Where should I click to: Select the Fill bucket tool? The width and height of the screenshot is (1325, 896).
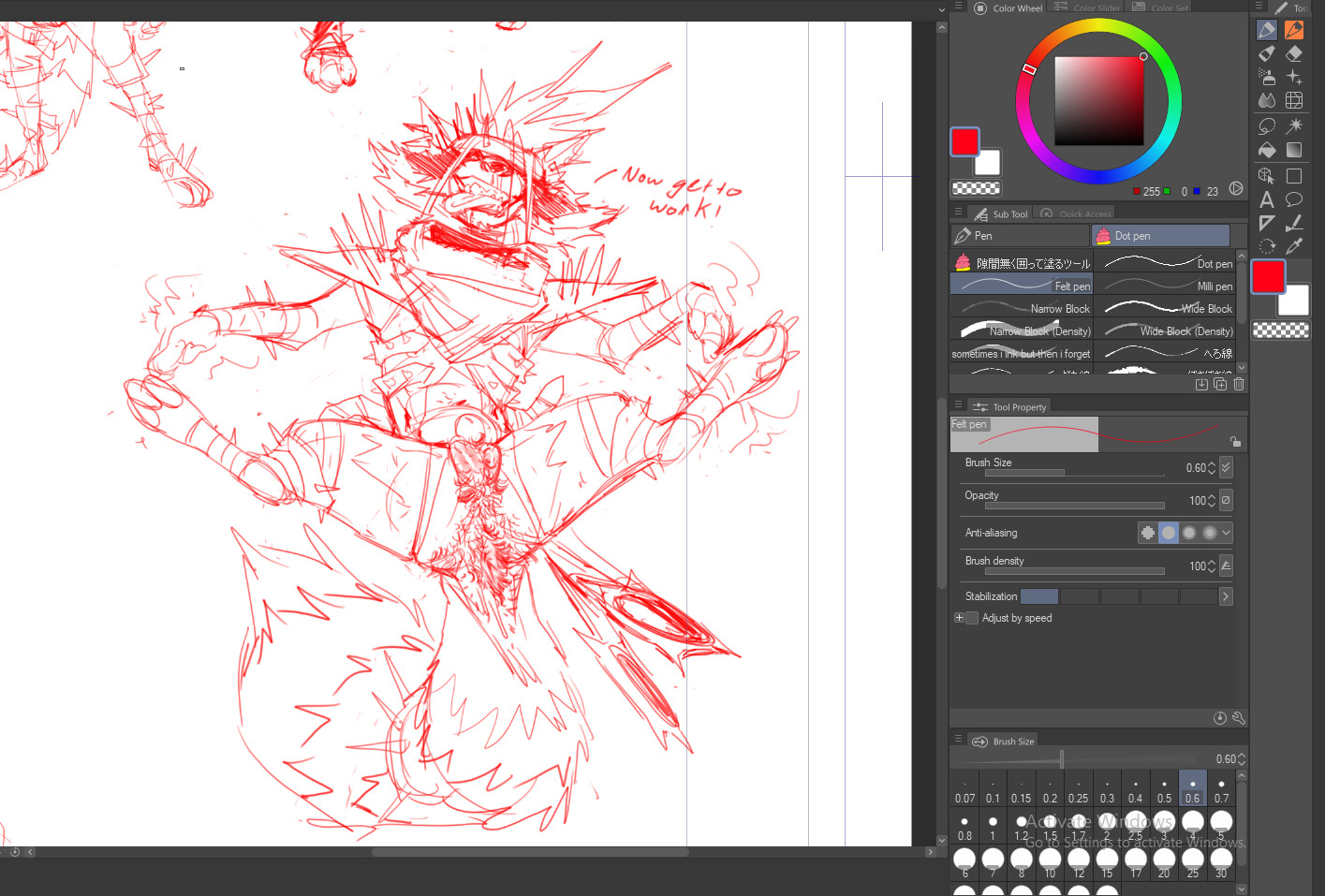pos(1267,150)
